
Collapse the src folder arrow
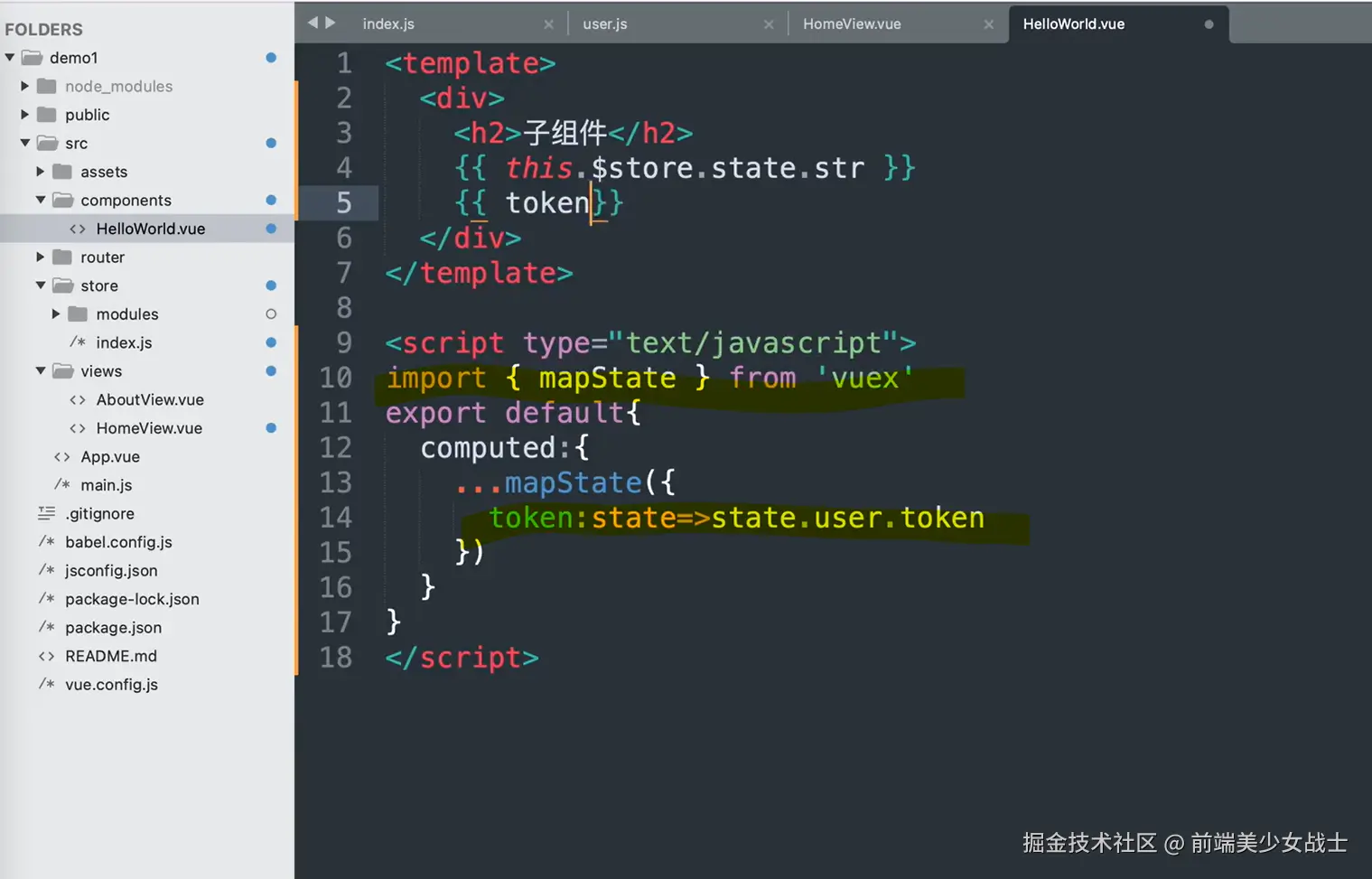[25, 144]
